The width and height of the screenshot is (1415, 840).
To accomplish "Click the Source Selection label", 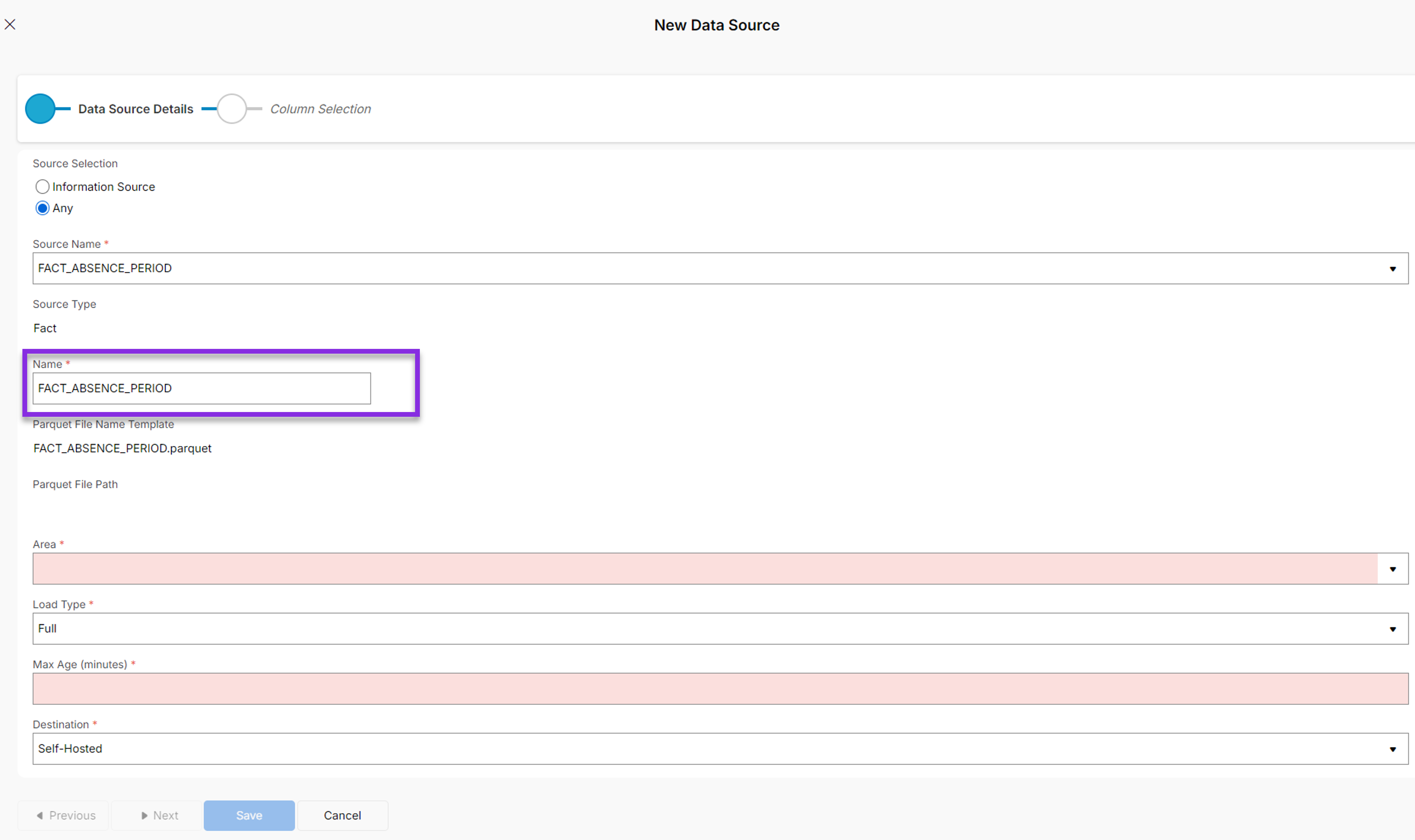I will pos(75,164).
